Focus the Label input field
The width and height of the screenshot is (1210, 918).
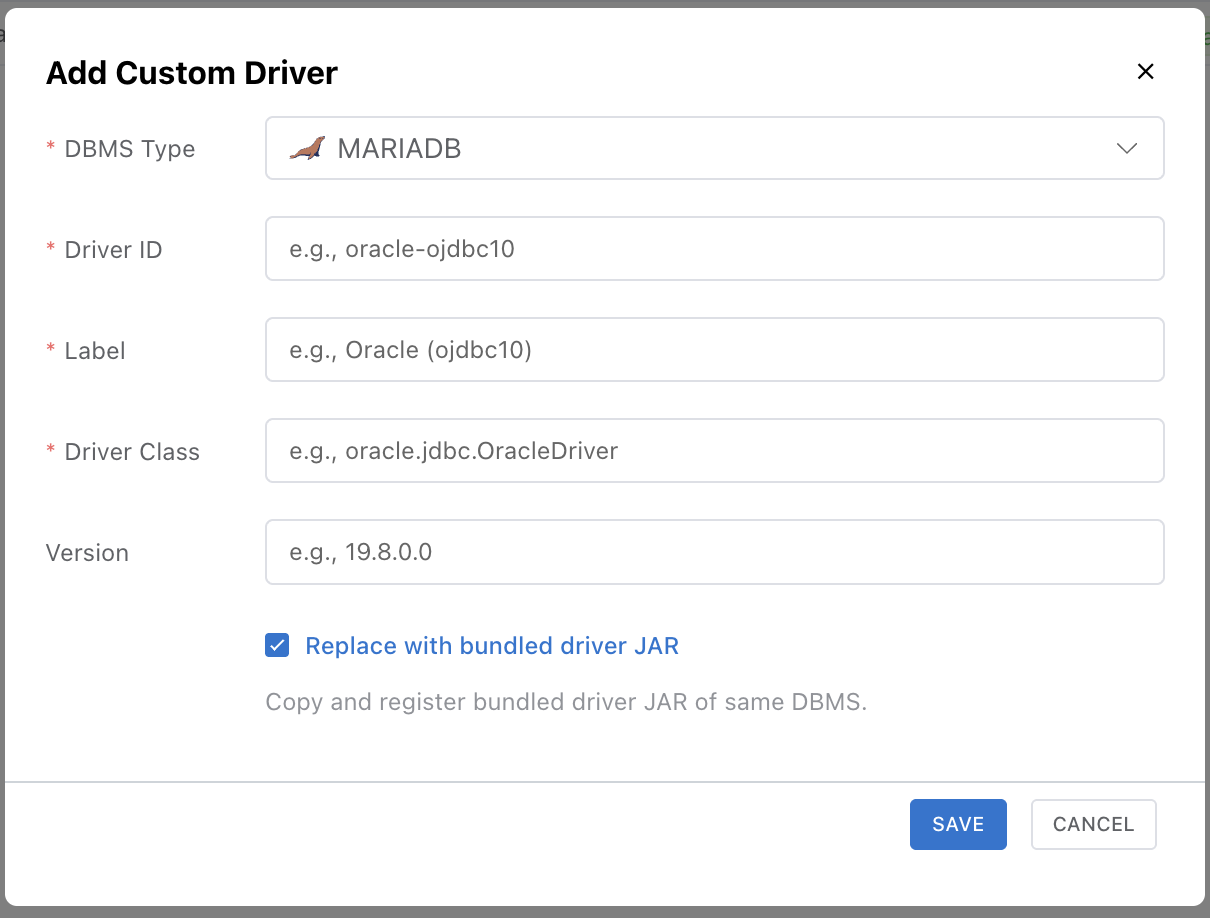coord(714,350)
